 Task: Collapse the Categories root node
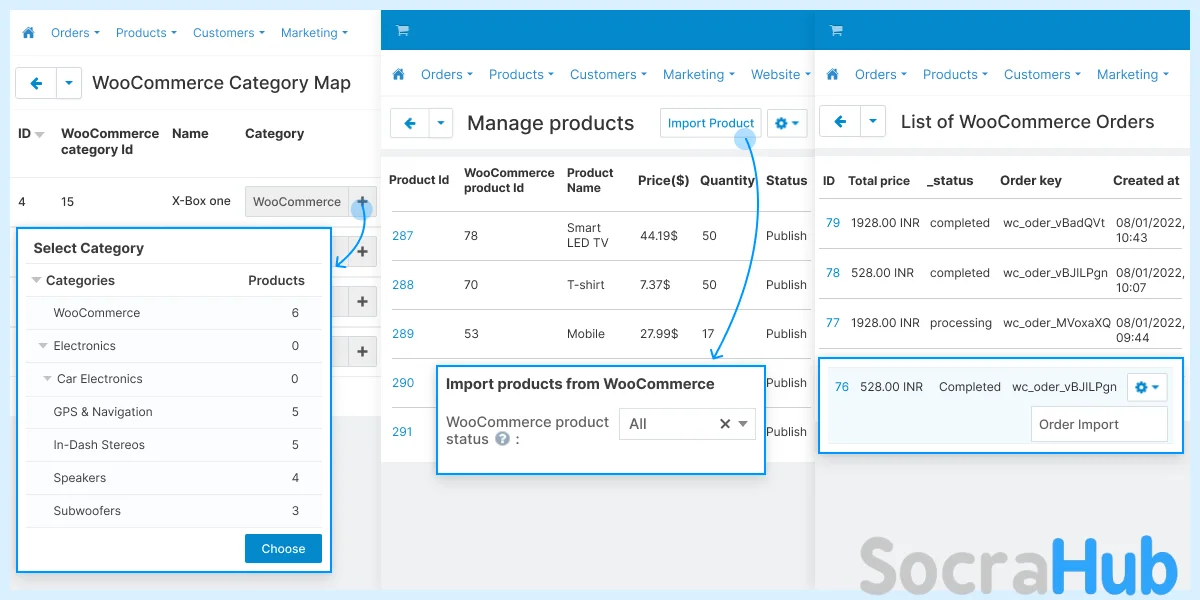pyautogui.click(x=36, y=281)
